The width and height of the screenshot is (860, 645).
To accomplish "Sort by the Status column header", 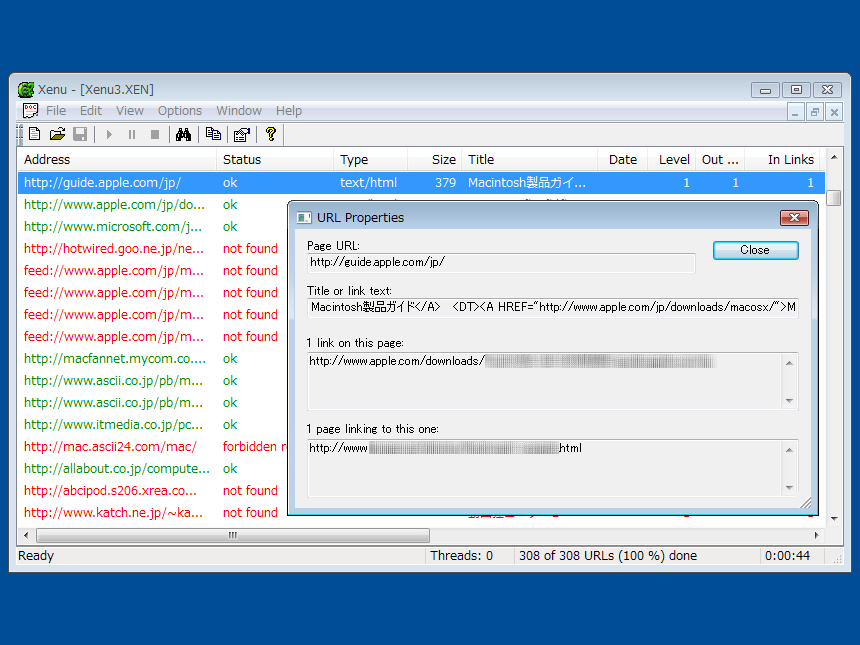I will pyautogui.click(x=275, y=160).
